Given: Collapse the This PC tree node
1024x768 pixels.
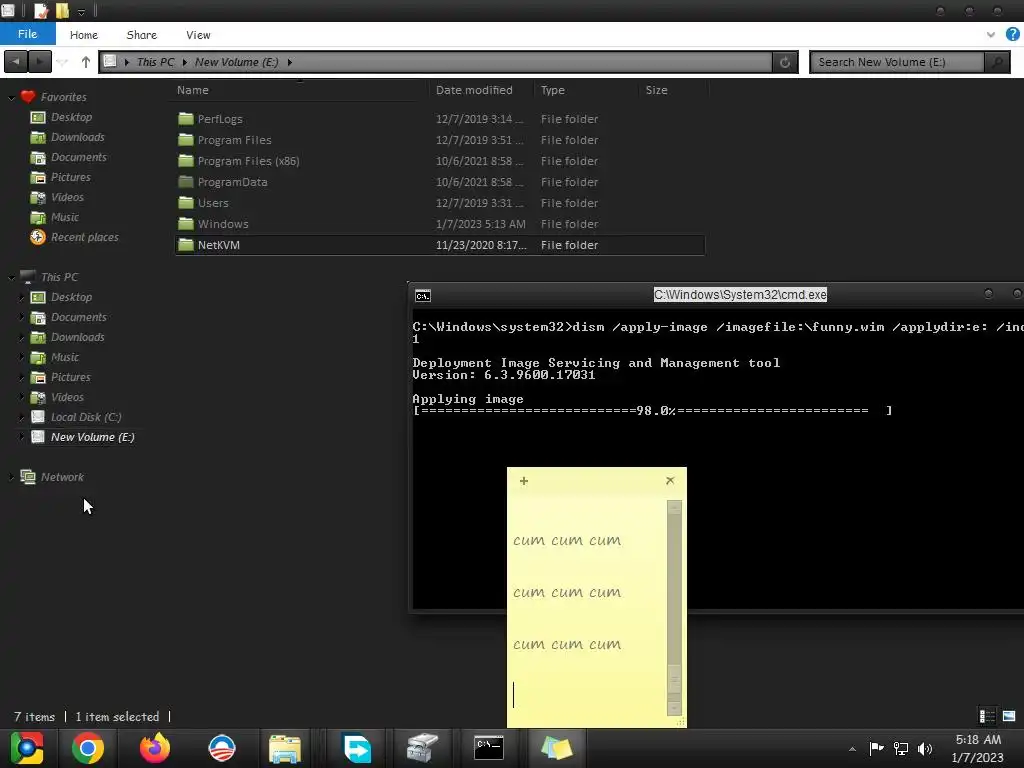Looking at the screenshot, I should coord(11,278).
